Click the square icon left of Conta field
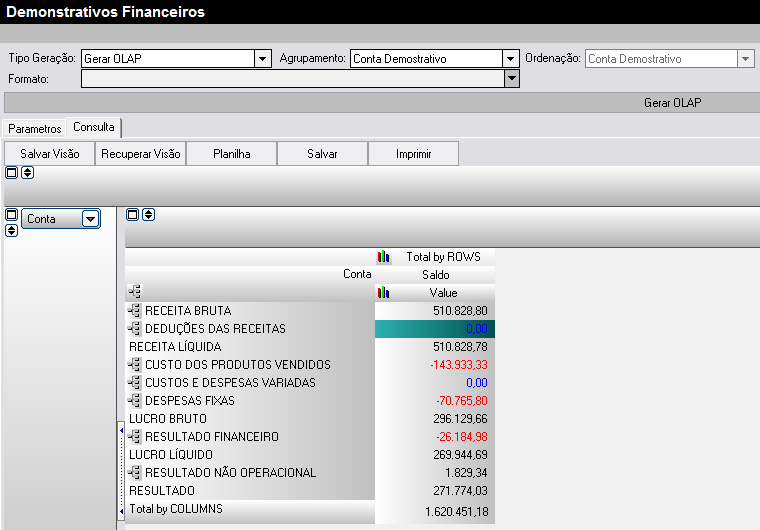 coord(12,214)
